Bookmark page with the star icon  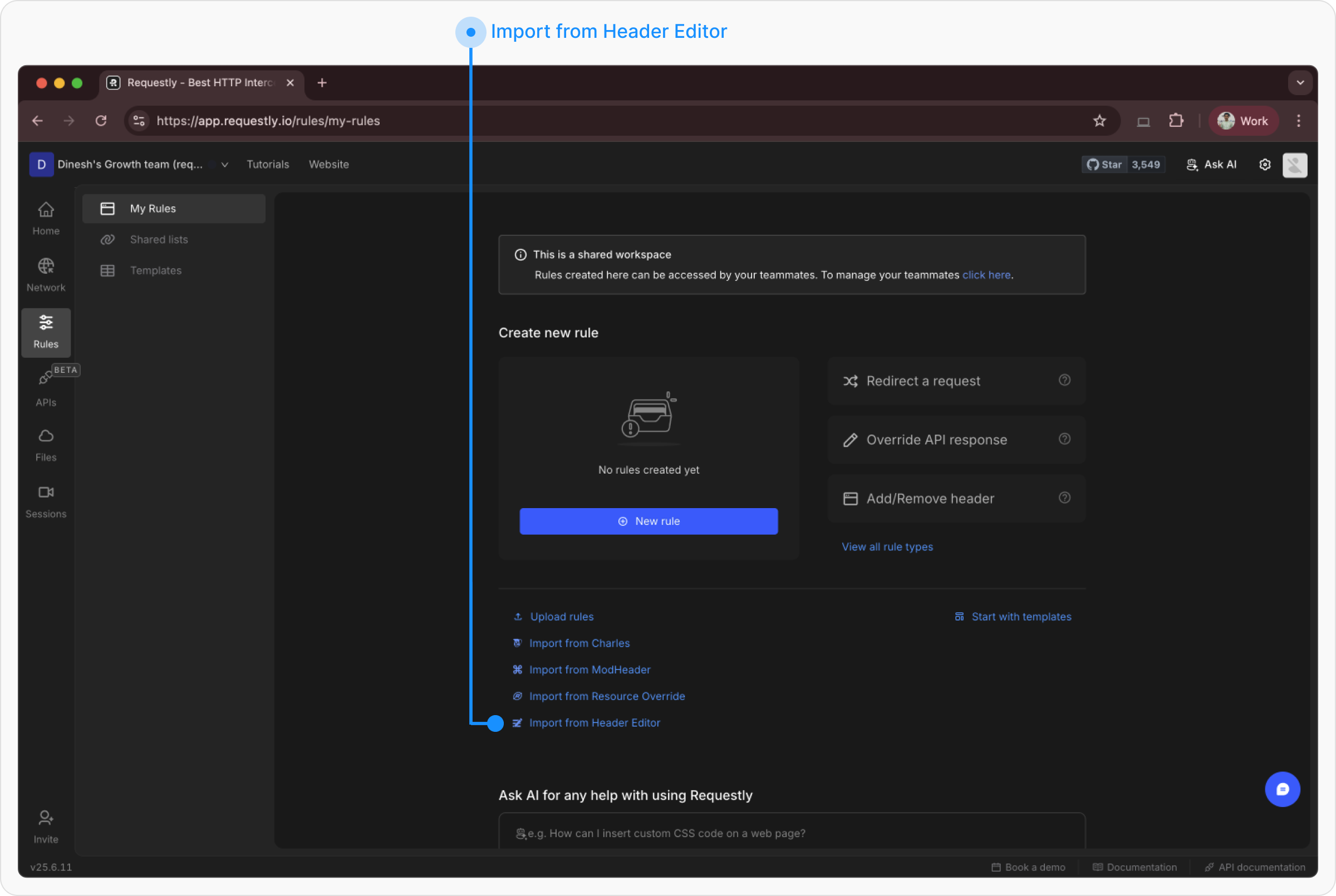tap(1099, 121)
